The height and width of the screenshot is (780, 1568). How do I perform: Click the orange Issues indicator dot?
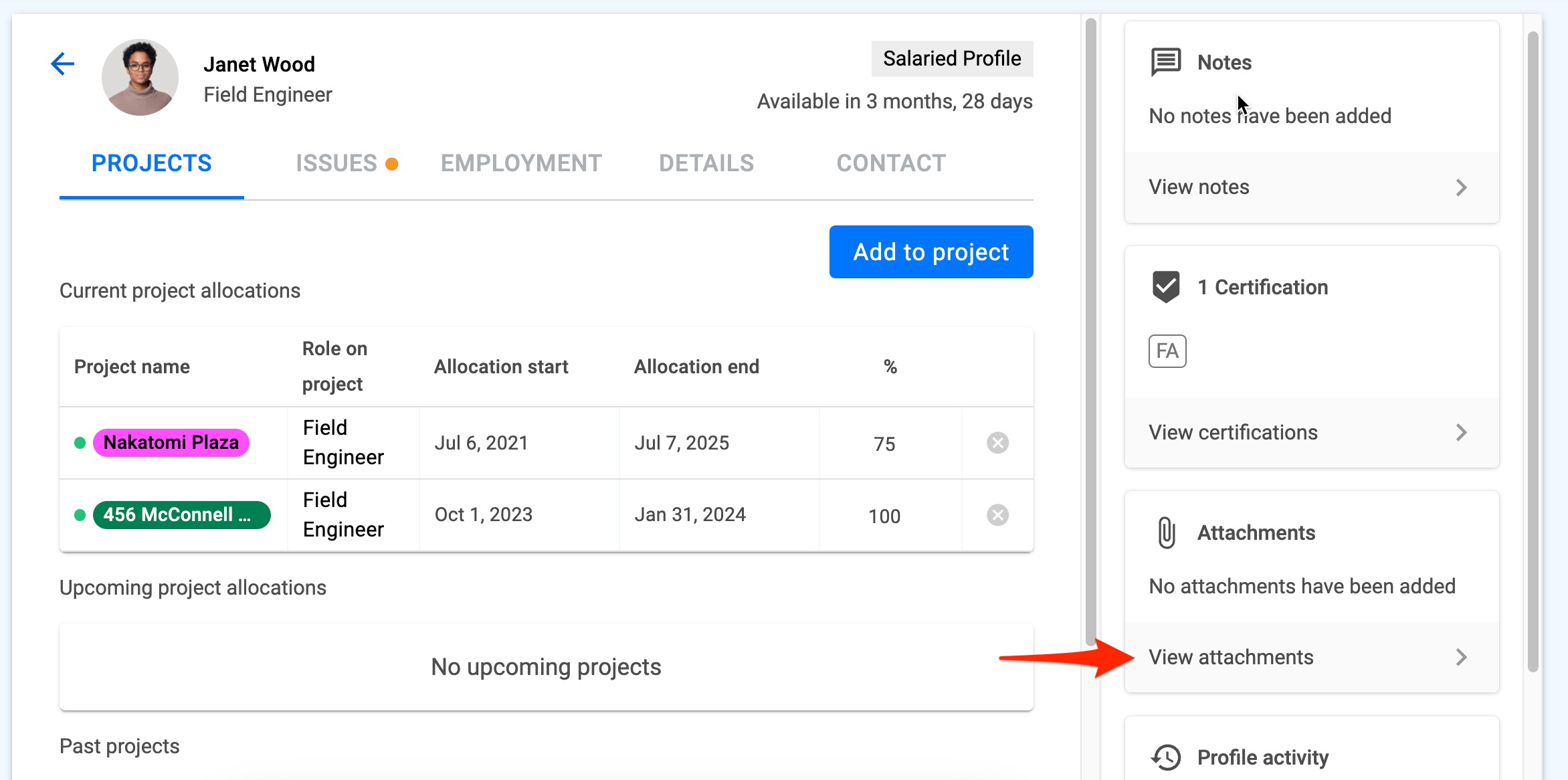(393, 164)
